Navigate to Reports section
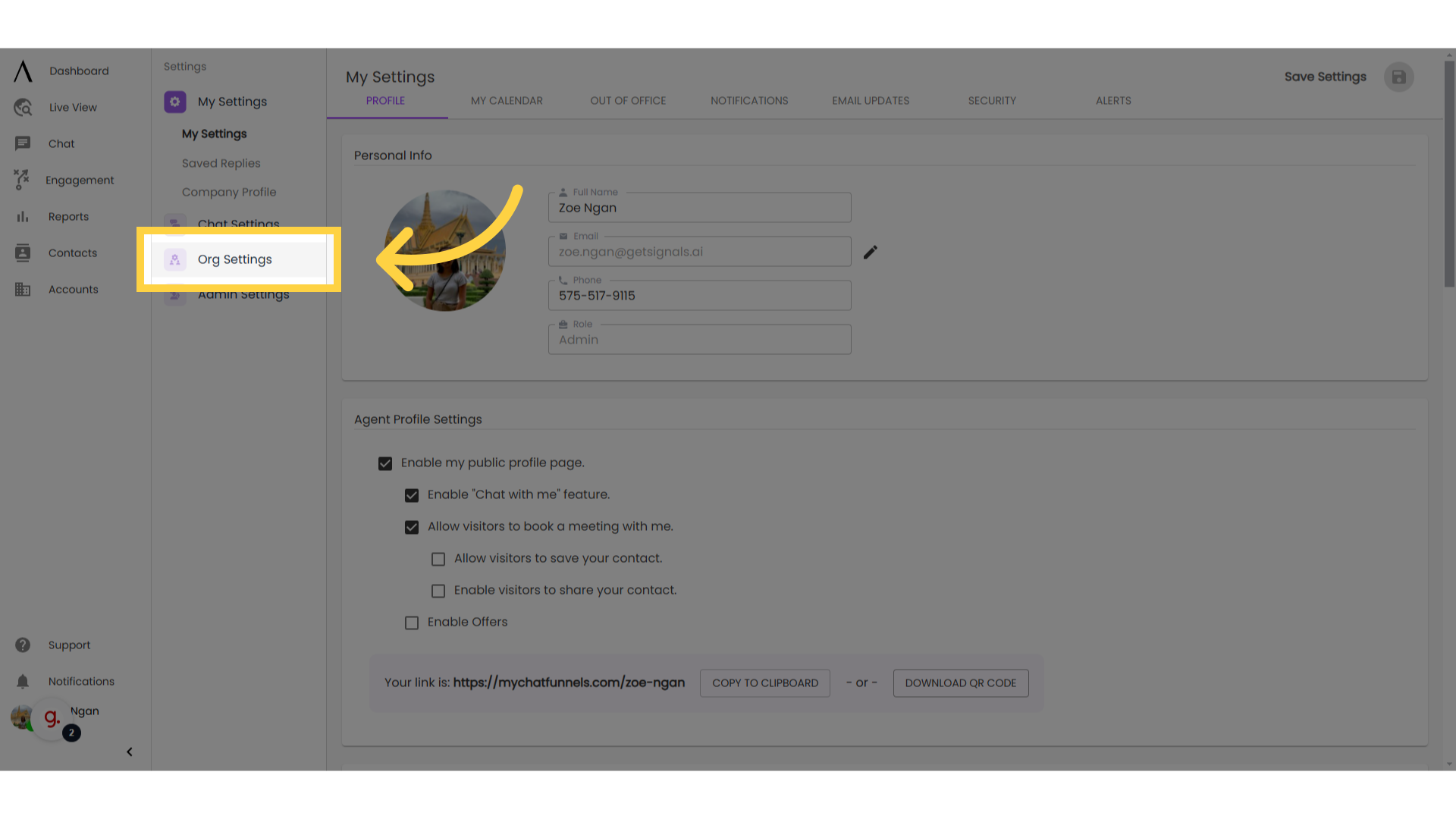The height and width of the screenshot is (819, 1456). [68, 216]
